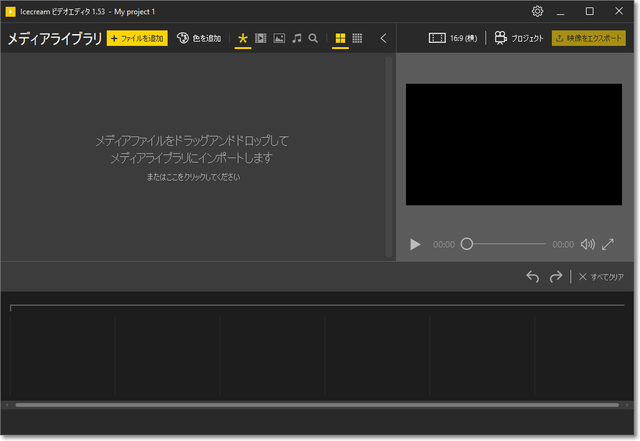Switch to large grid view
The height and width of the screenshot is (441, 640).
[340, 38]
